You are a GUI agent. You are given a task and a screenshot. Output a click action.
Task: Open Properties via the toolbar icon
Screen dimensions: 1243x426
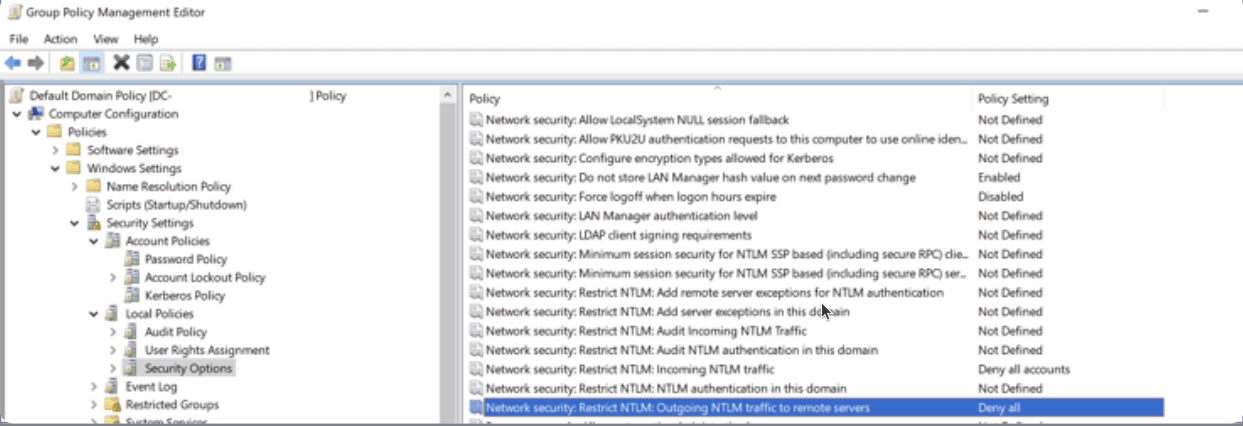145,64
